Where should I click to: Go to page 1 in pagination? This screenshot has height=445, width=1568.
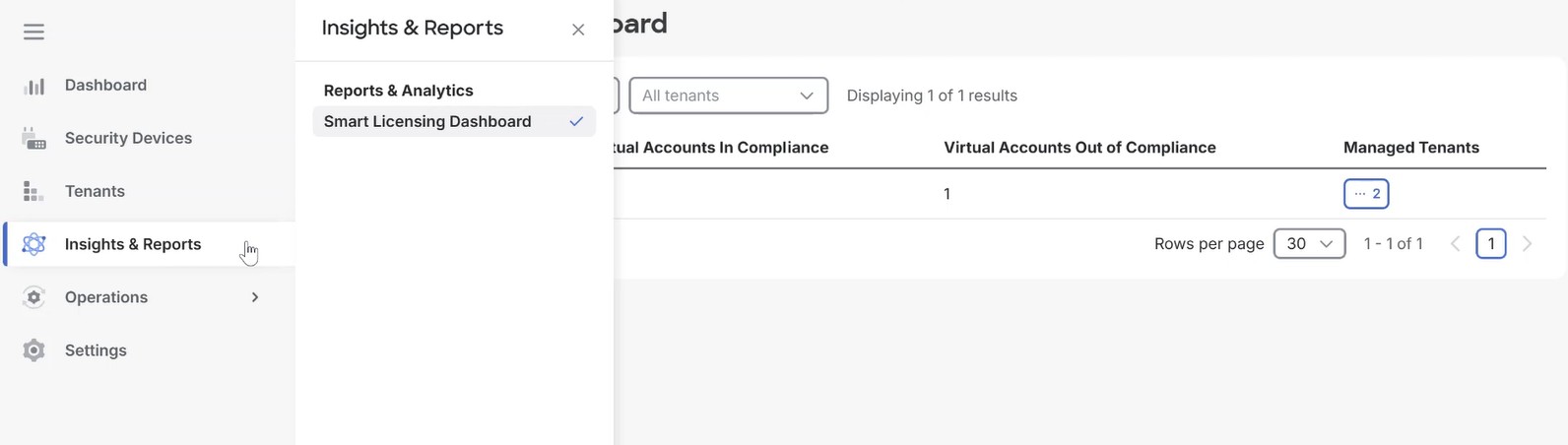1490,243
